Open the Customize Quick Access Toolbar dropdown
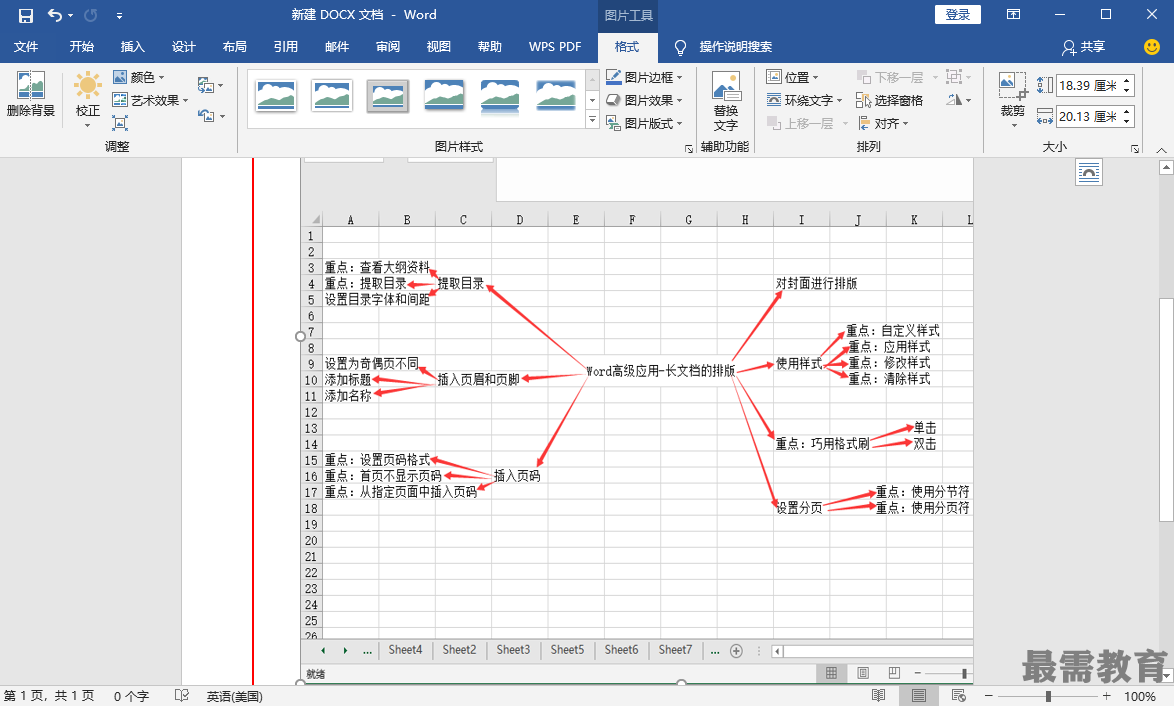Screen dimensions: 1174x706 click(119, 15)
